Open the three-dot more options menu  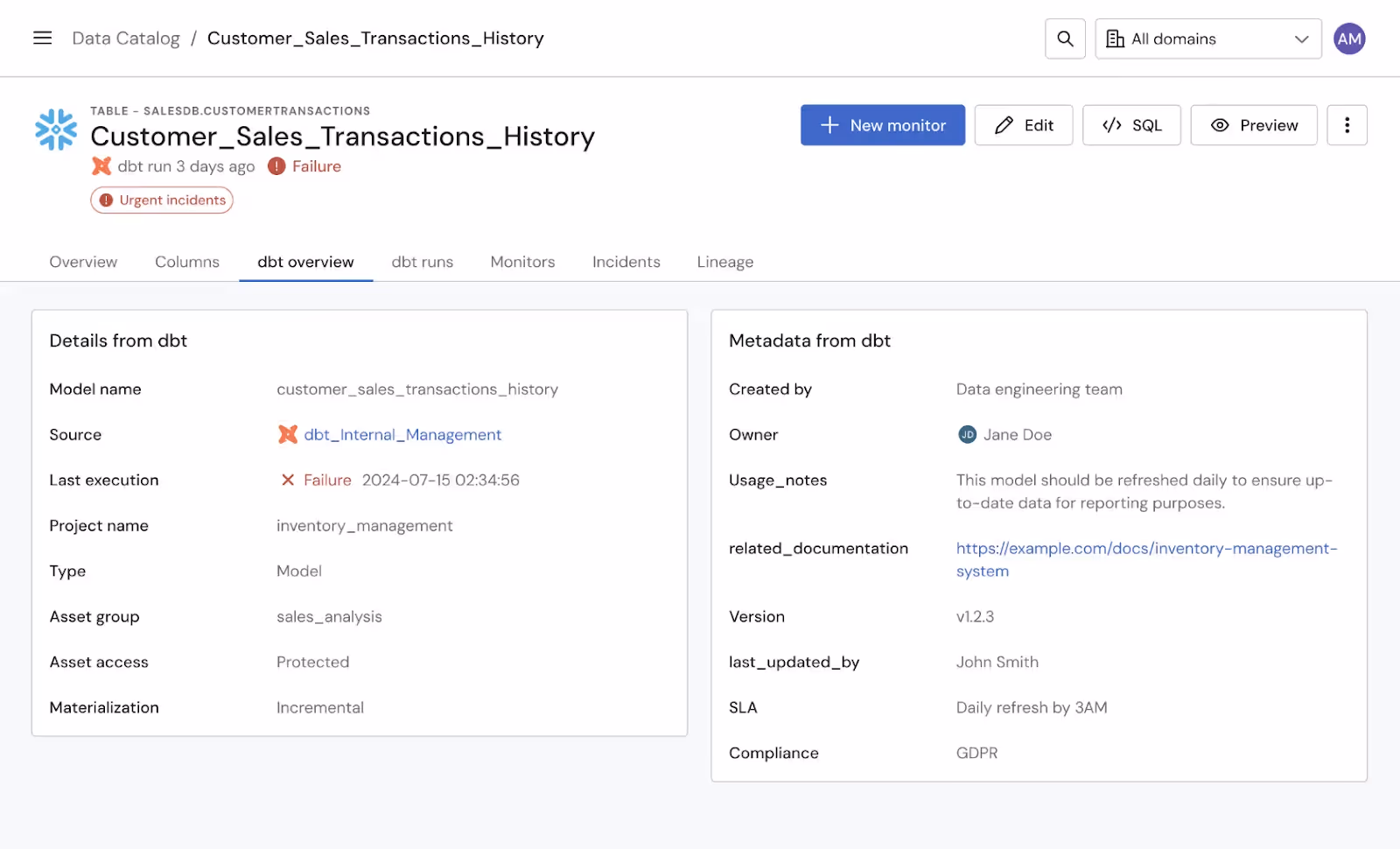click(1347, 125)
